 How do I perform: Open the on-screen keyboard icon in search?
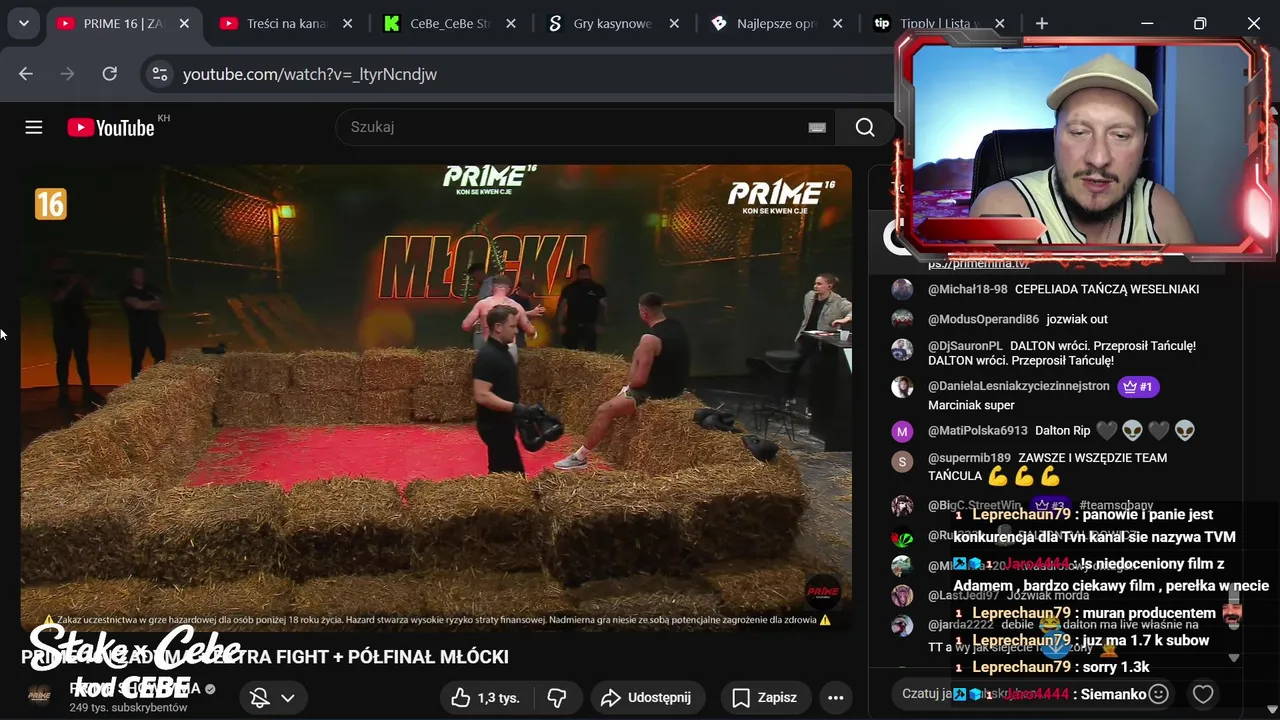coord(817,127)
